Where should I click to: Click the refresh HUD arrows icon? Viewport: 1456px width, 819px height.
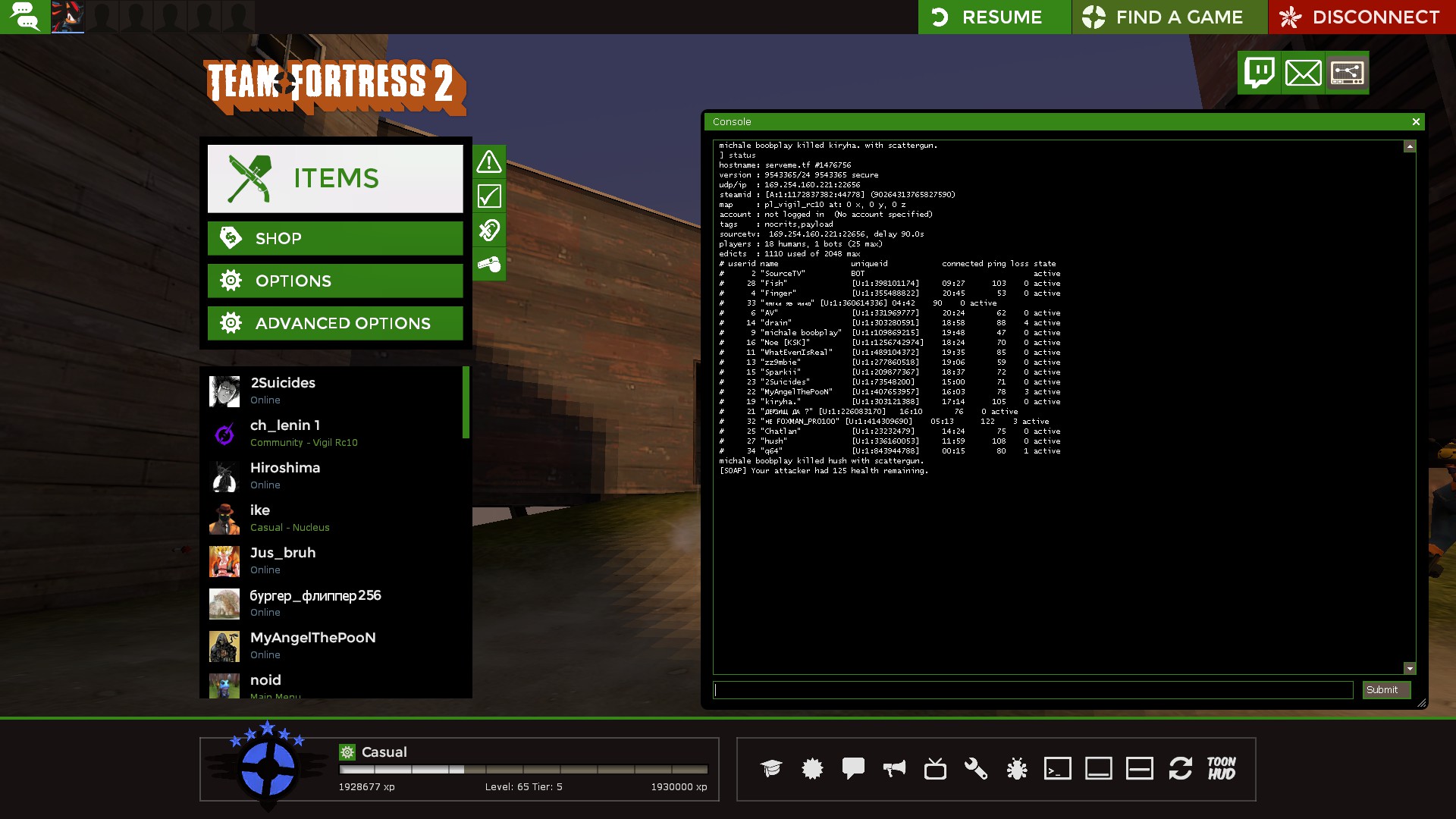point(1181,768)
